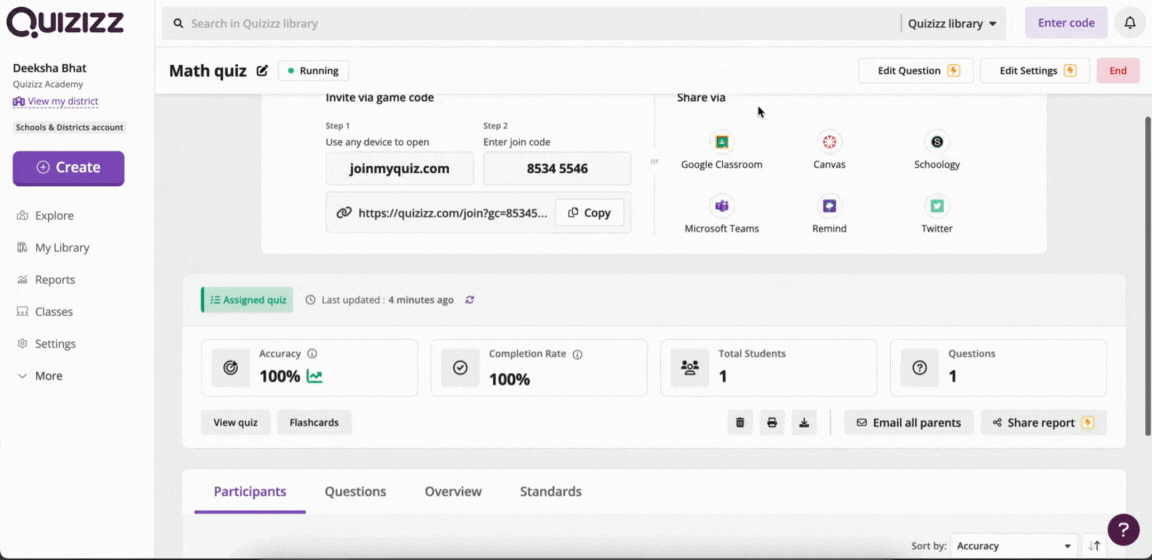
Task: Delete the report with trash icon
Action: (x=740, y=423)
